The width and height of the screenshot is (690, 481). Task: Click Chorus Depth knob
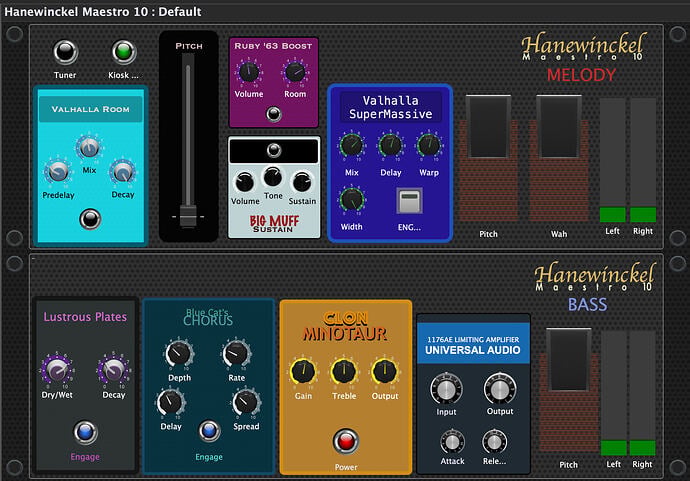[179, 353]
